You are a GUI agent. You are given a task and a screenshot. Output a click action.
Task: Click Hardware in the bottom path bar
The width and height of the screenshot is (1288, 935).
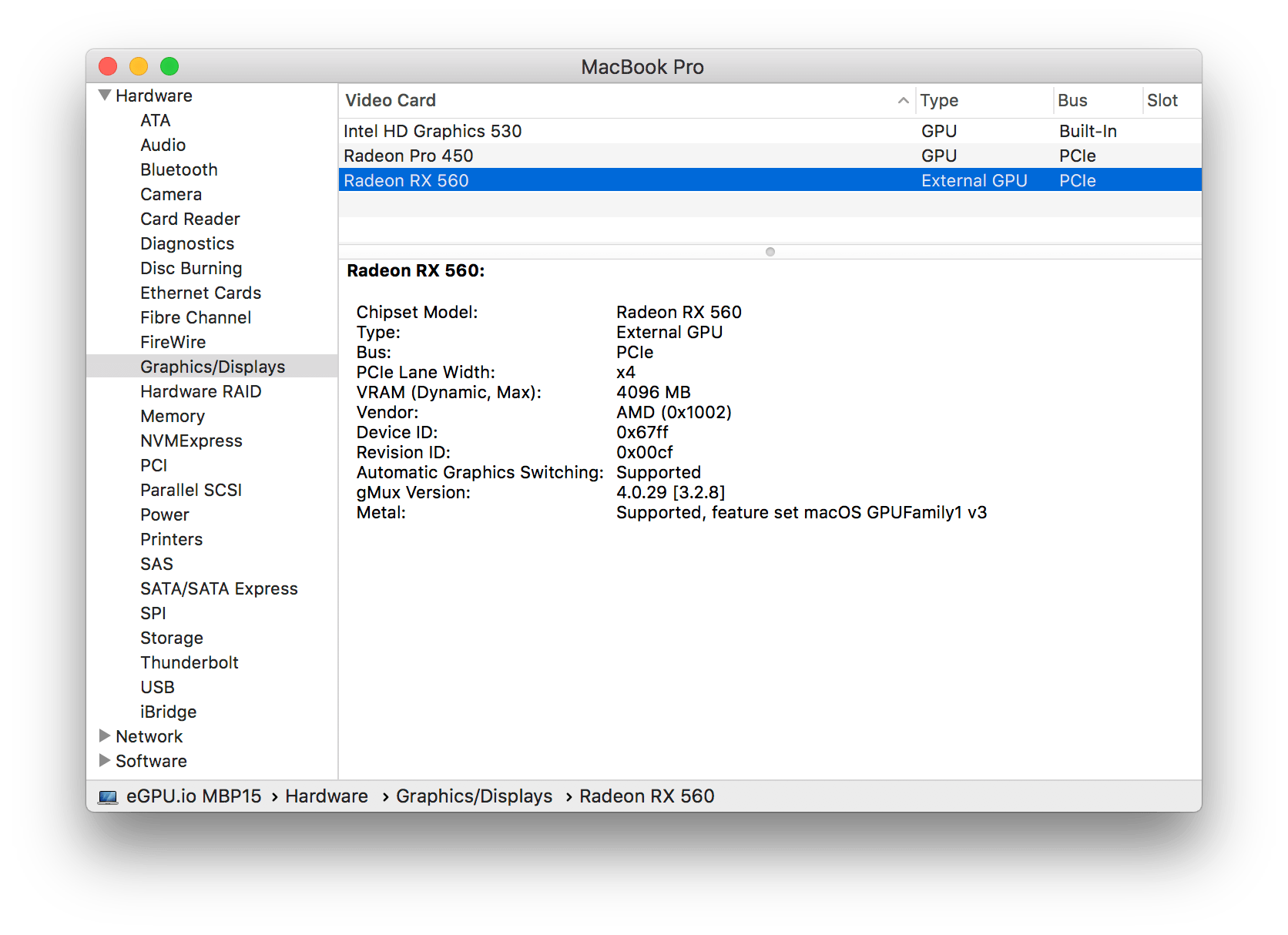coord(327,796)
